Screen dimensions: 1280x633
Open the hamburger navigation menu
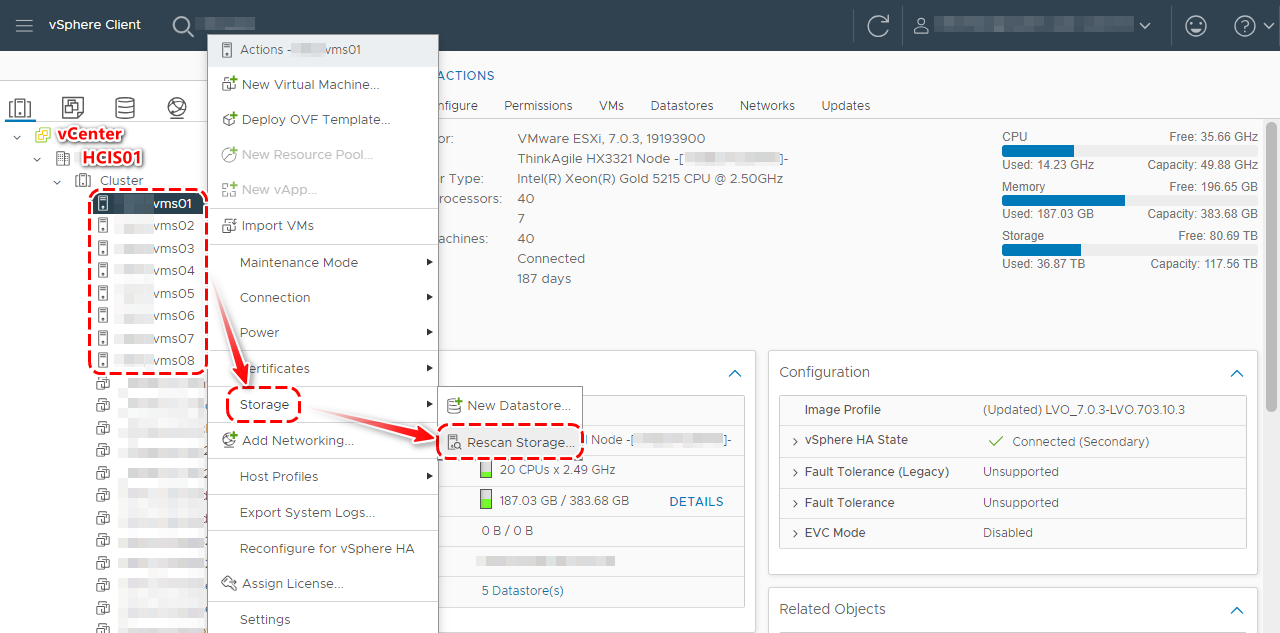pos(24,25)
